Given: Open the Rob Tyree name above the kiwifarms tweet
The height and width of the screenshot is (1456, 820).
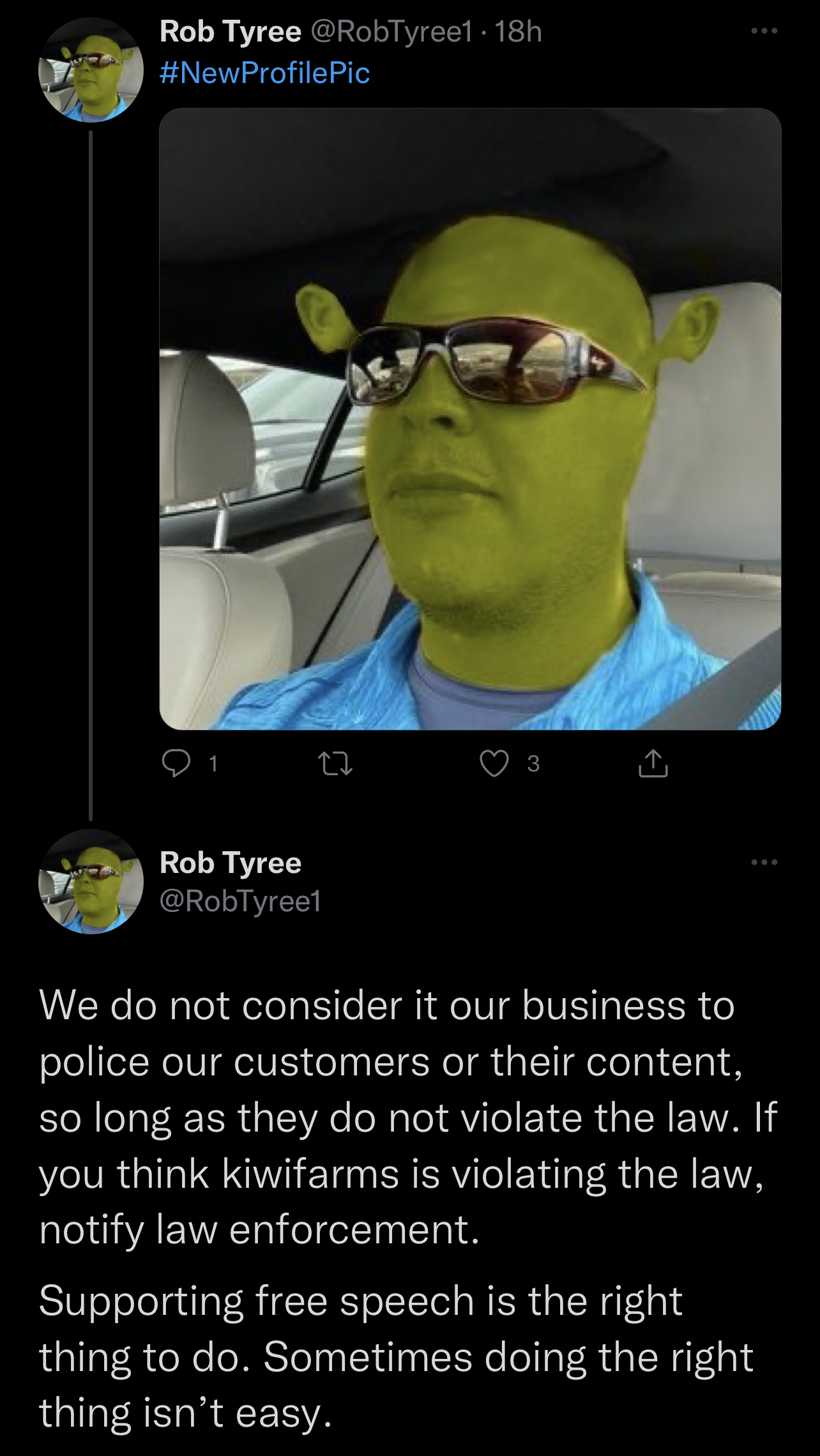Looking at the screenshot, I should pyautogui.click(x=231, y=863).
